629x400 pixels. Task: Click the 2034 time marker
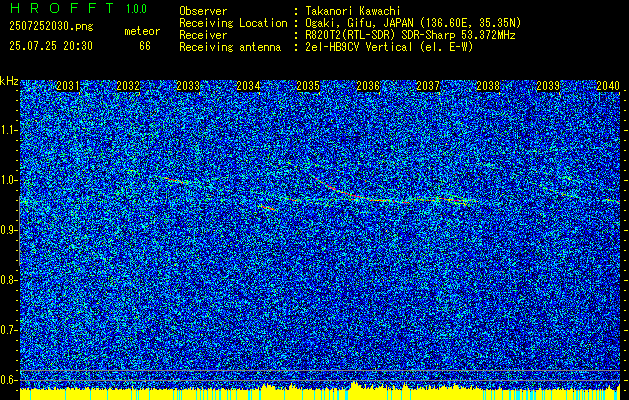(248, 86)
